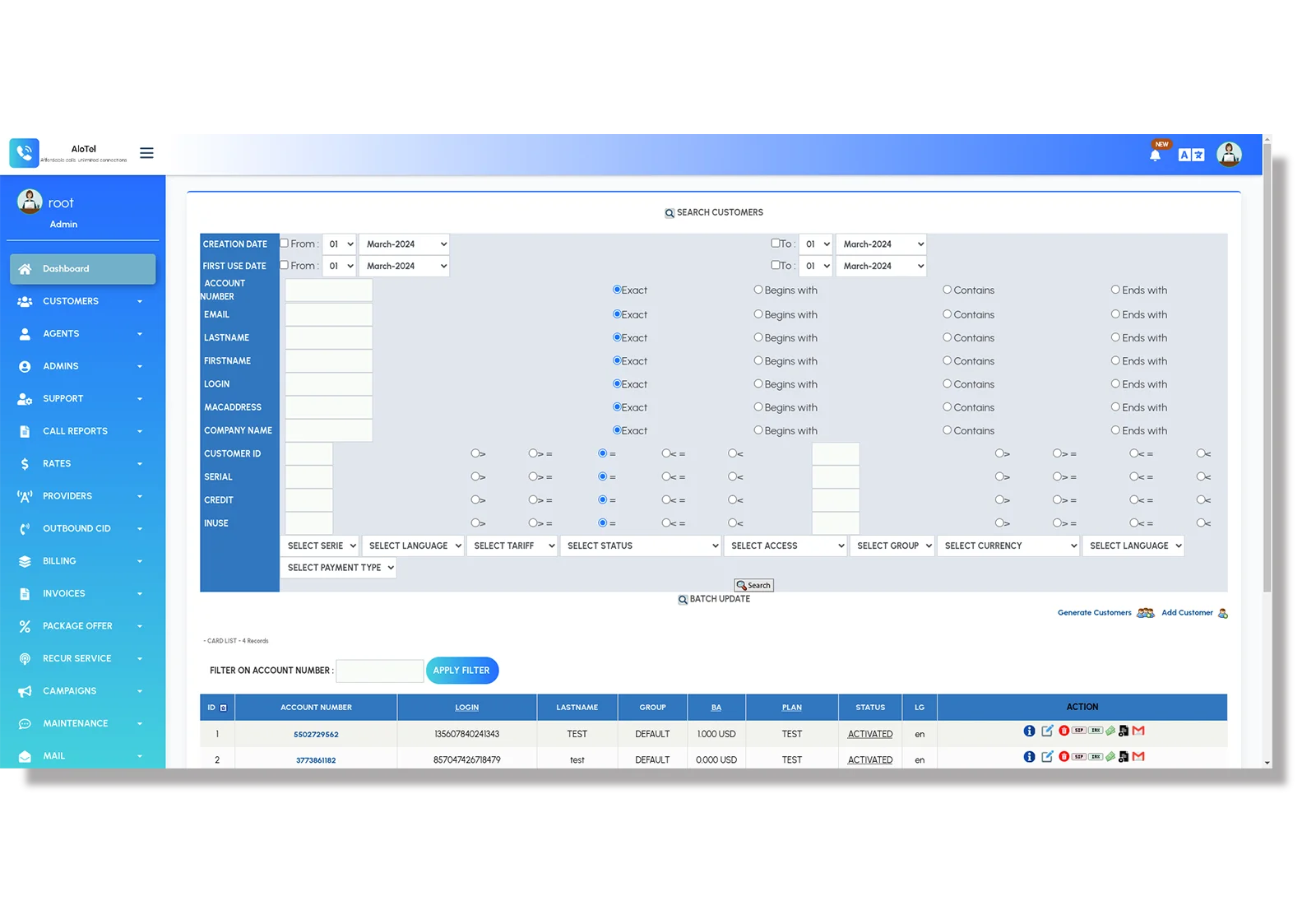The height and width of the screenshot is (924, 1316).
Task: Expand Campaigns sidebar menu
Action: click(x=82, y=691)
